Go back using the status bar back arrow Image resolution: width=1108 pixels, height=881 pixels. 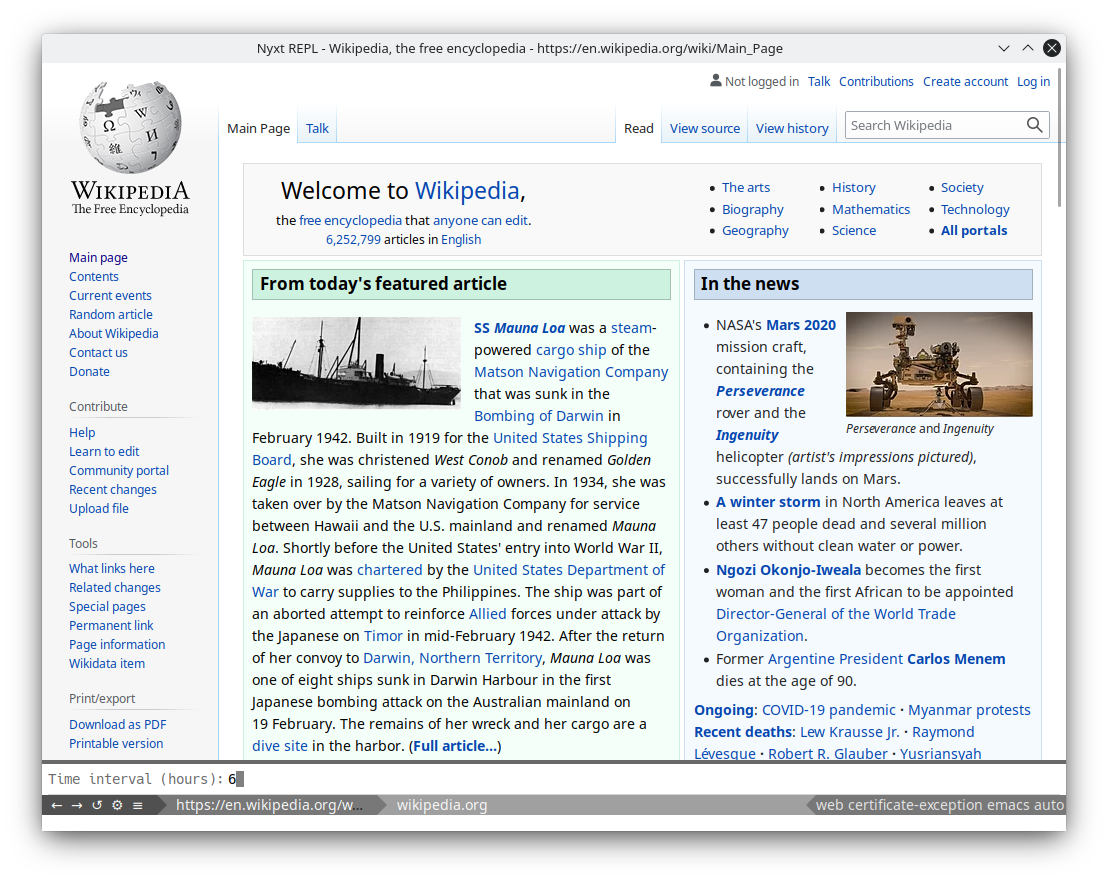point(57,805)
